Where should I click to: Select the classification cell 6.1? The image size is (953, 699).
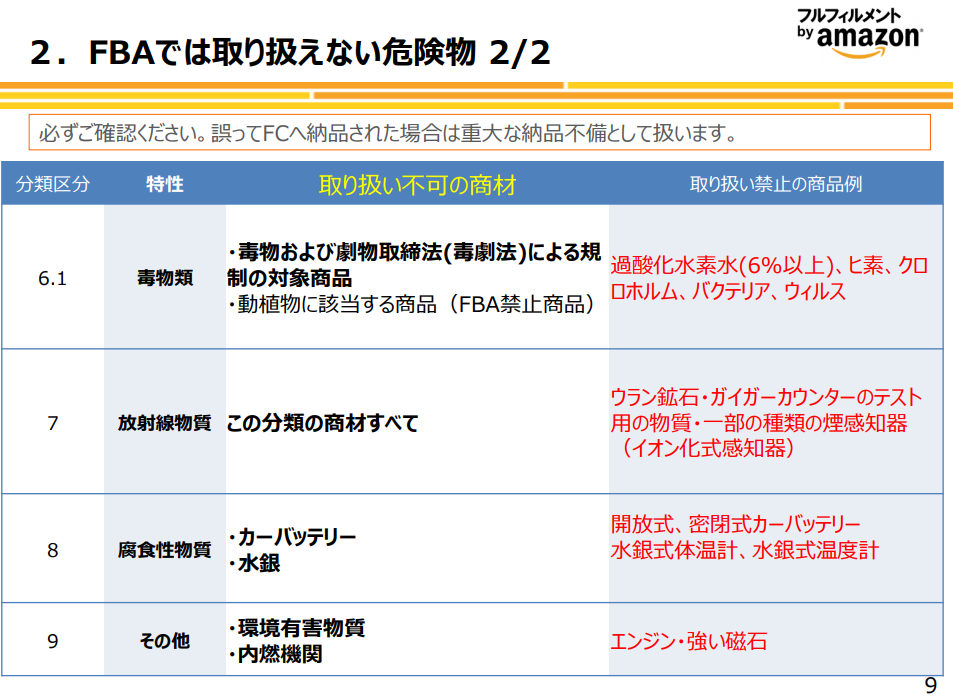point(53,278)
